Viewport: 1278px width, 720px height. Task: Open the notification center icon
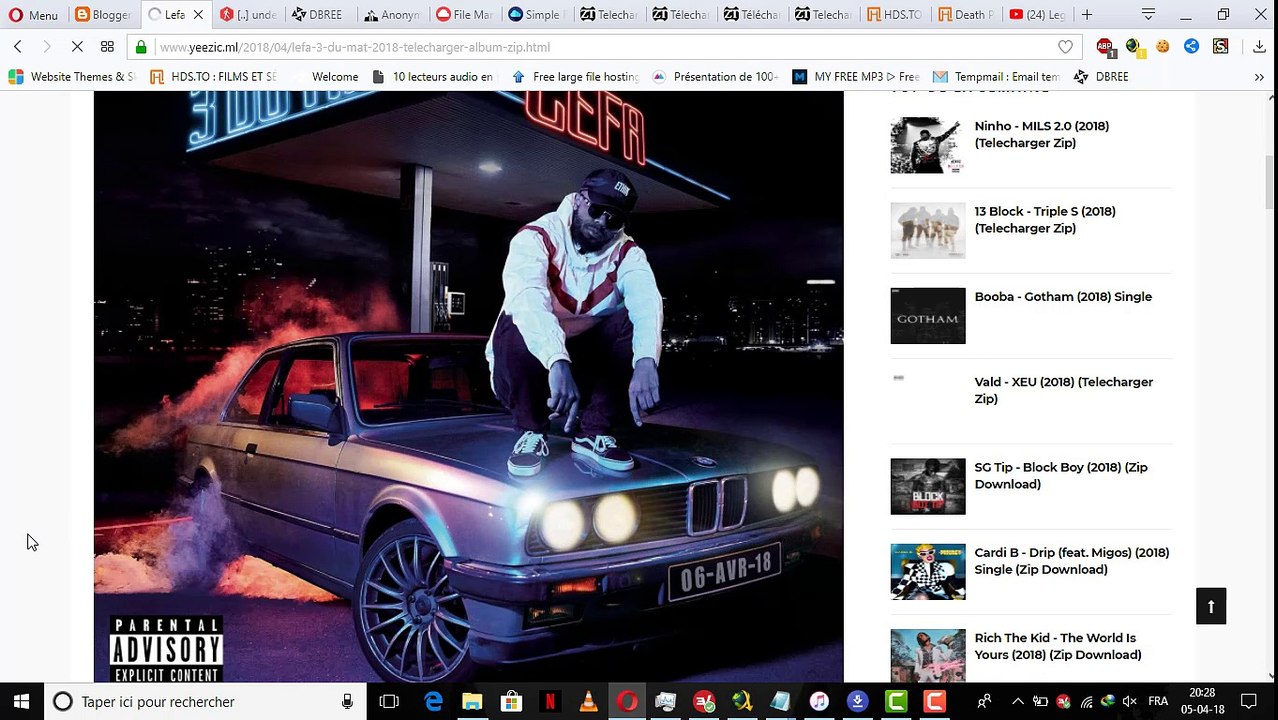click(x=1248, y=701)
